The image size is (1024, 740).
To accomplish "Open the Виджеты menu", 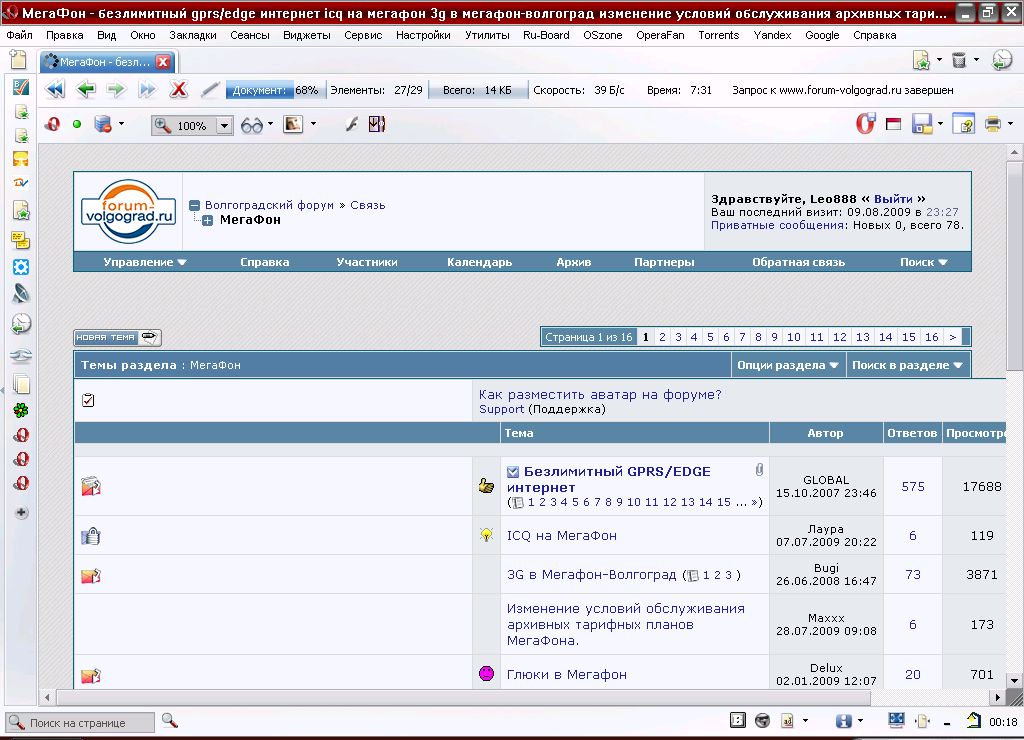I will coord(306,35).
